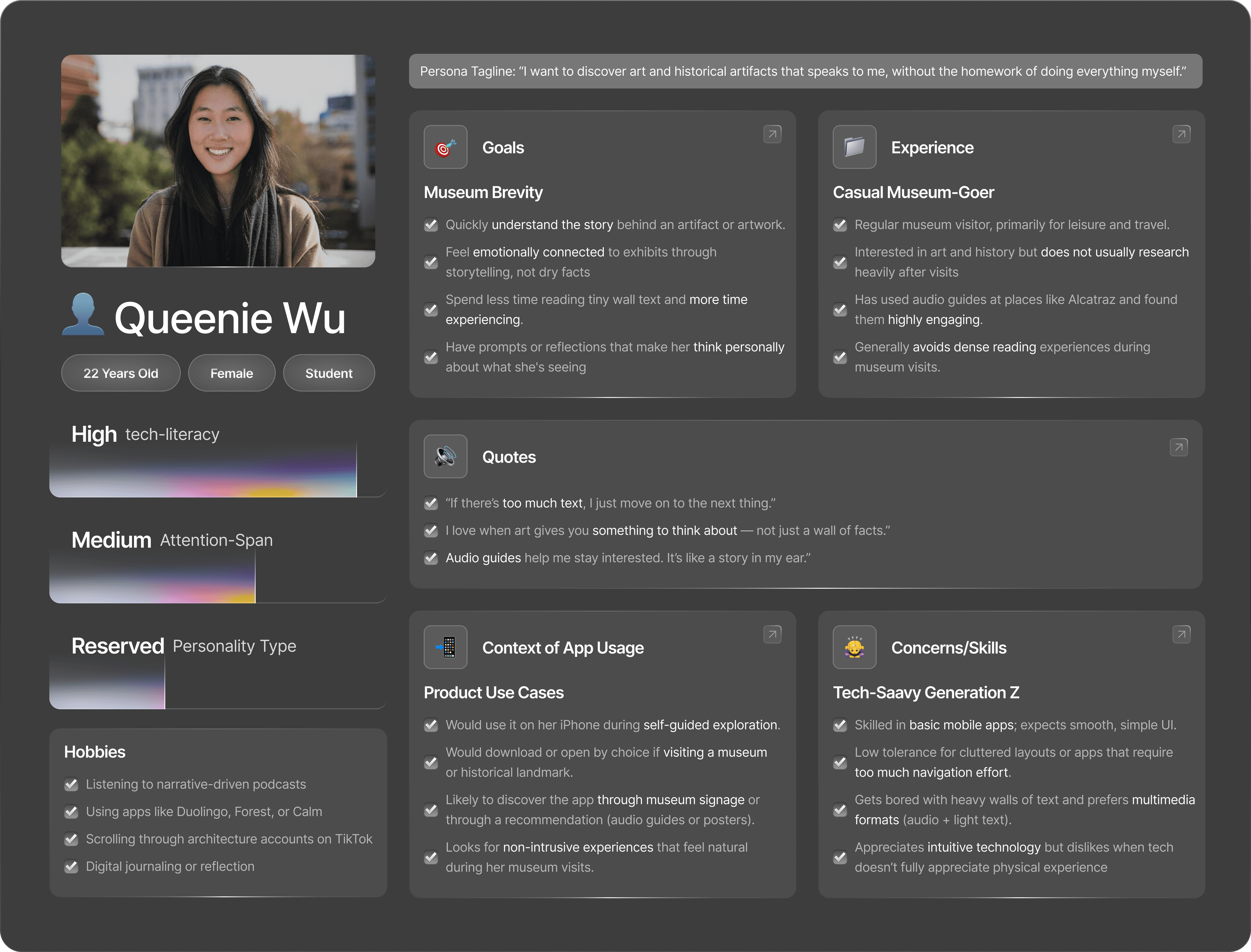1251x952 pixels.
Task: Click the silhouette icon beside Queenie Wu
Action: 83,315
